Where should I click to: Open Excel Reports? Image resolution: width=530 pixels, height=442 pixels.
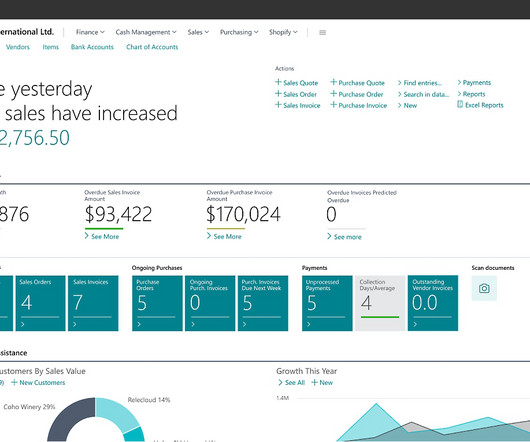tap(480, 105)
